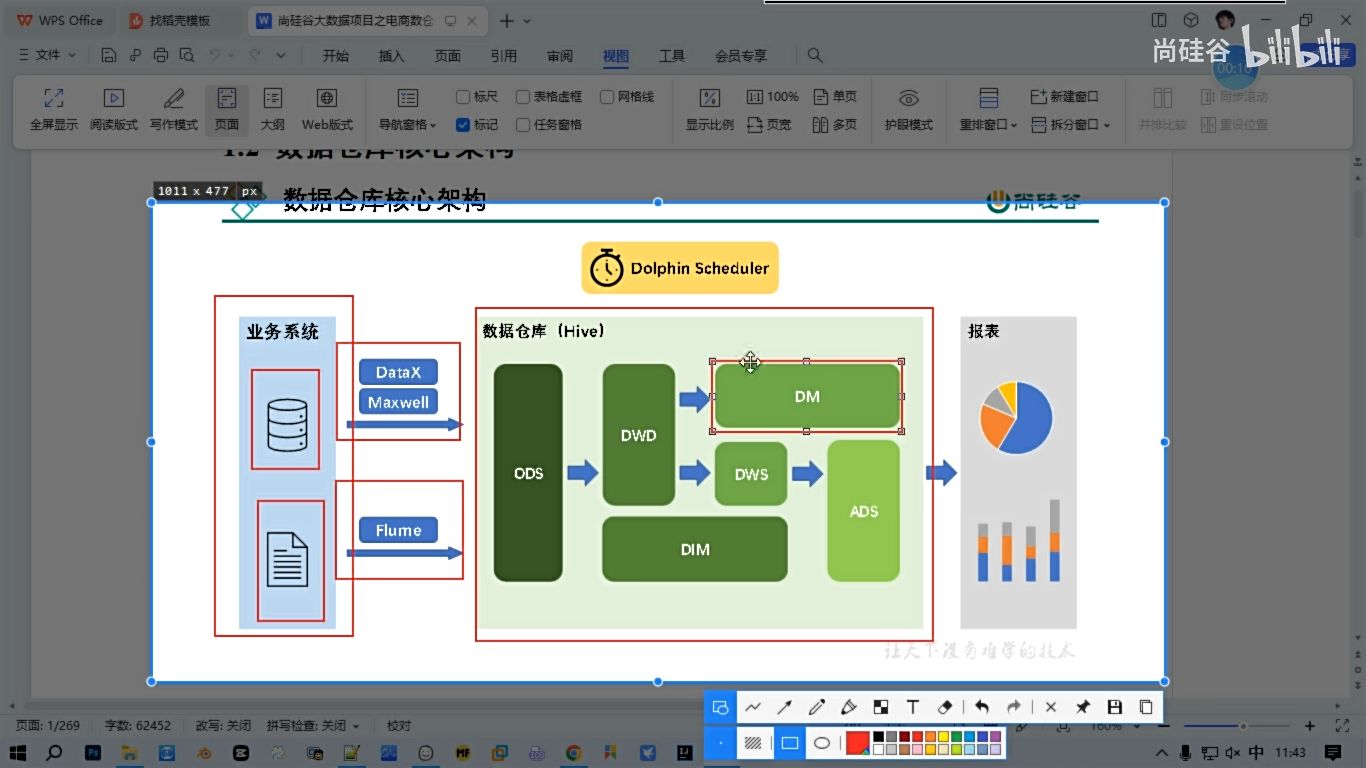Enable writing mode
1366x768 pixels.
pos(174,110)
